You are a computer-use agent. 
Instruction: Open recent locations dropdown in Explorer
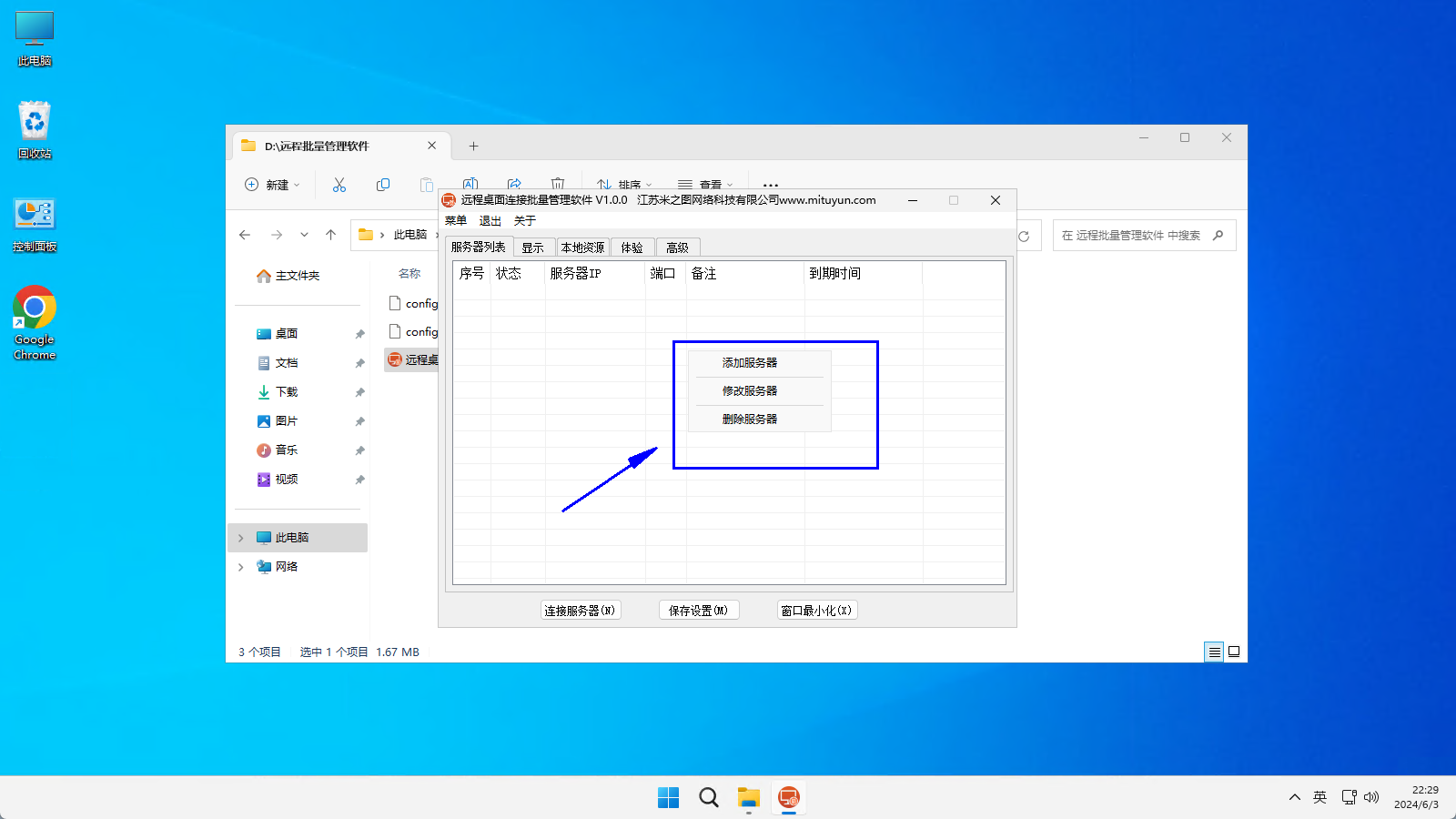click(304, 235)
